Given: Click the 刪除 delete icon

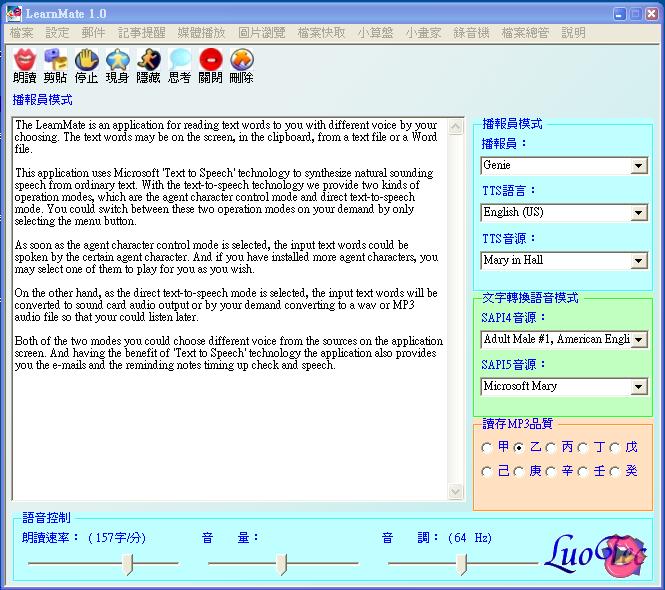Looking at the screenshot, I should 241,59.
